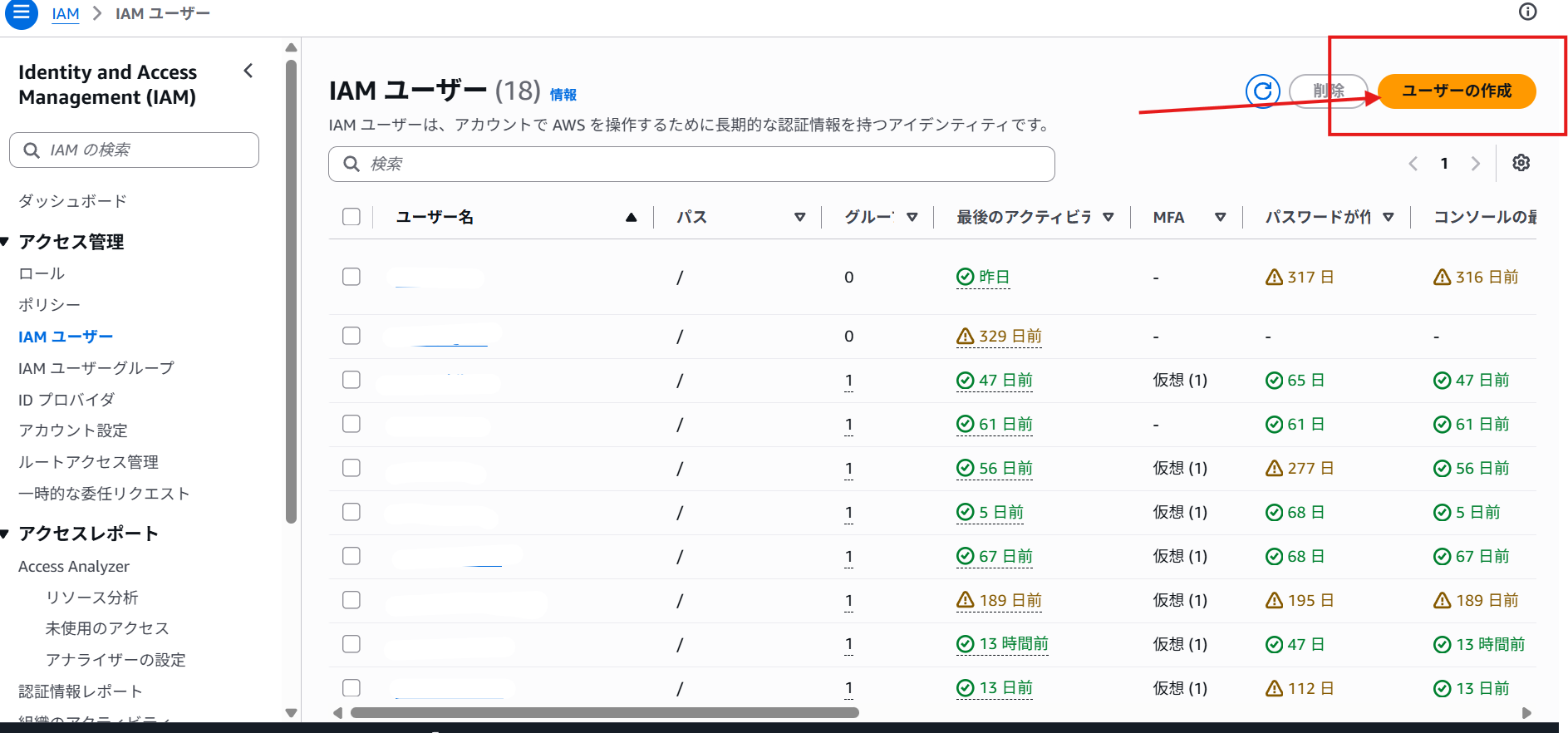The height and width of the screenshot is (733, 1568).
Task: Open 認証情報レポート in sidebar
Action: (81, 691)
